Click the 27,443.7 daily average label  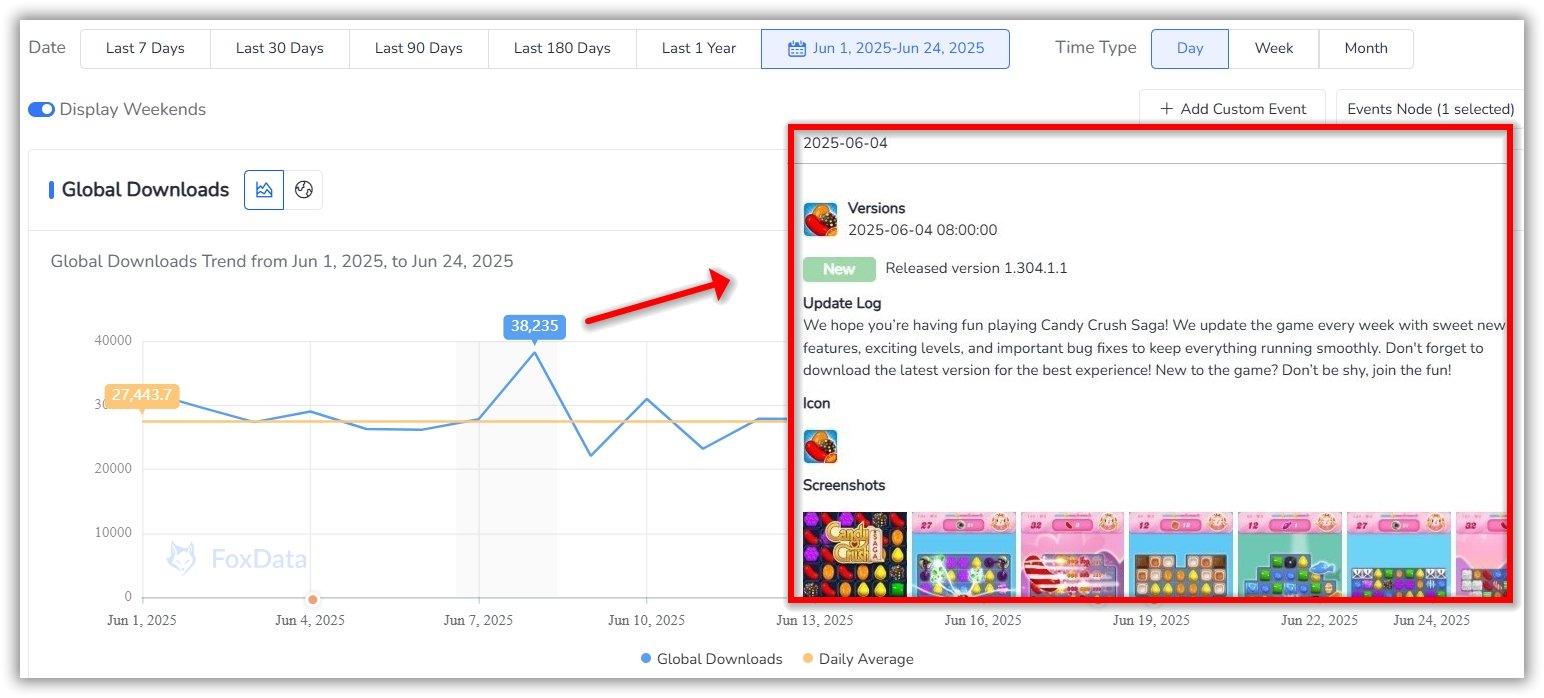click(142, 395)
